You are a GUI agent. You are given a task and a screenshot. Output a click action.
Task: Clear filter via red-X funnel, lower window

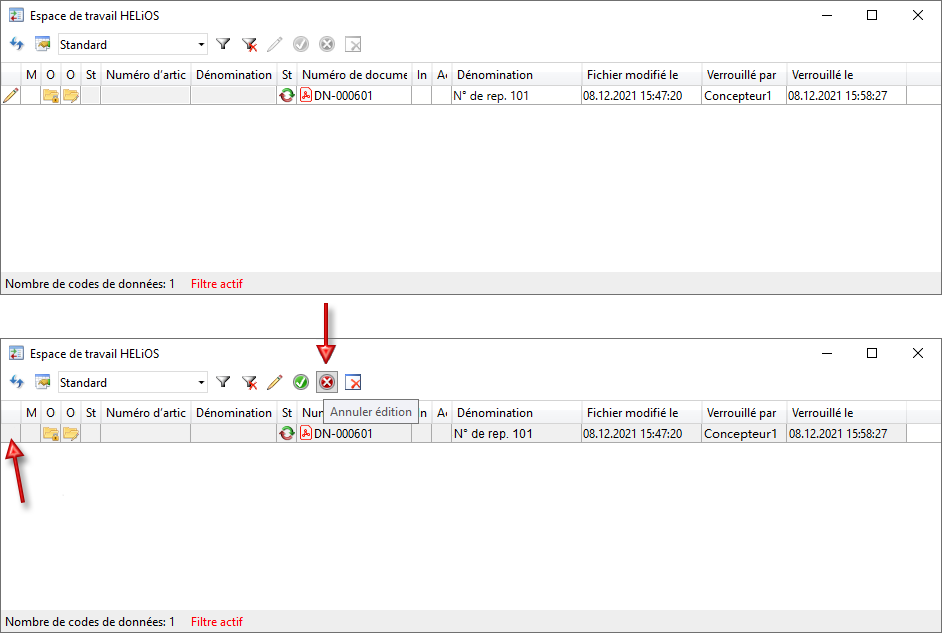tap(249, 383)
